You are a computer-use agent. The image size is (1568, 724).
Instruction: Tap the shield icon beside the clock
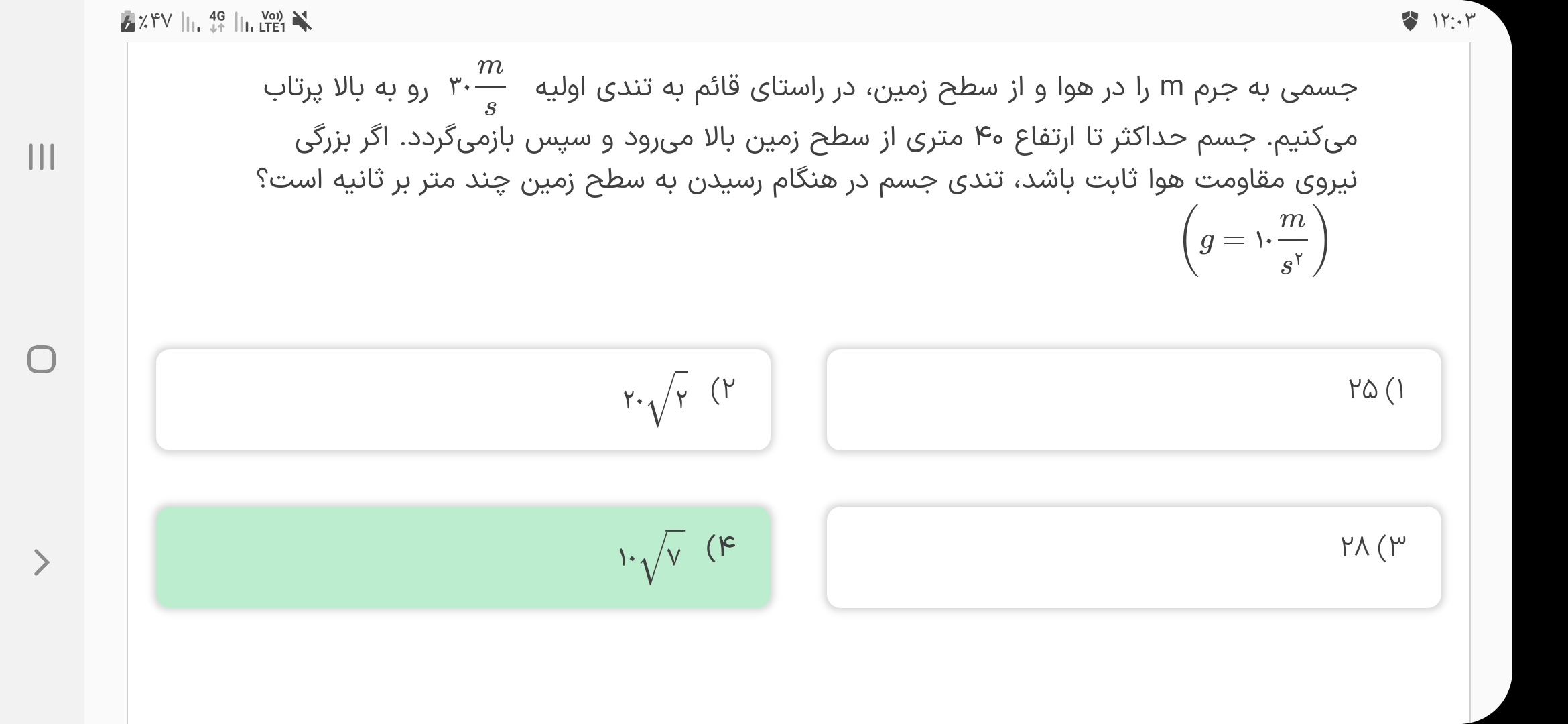pyautogui.click(x=1410, y=22)
